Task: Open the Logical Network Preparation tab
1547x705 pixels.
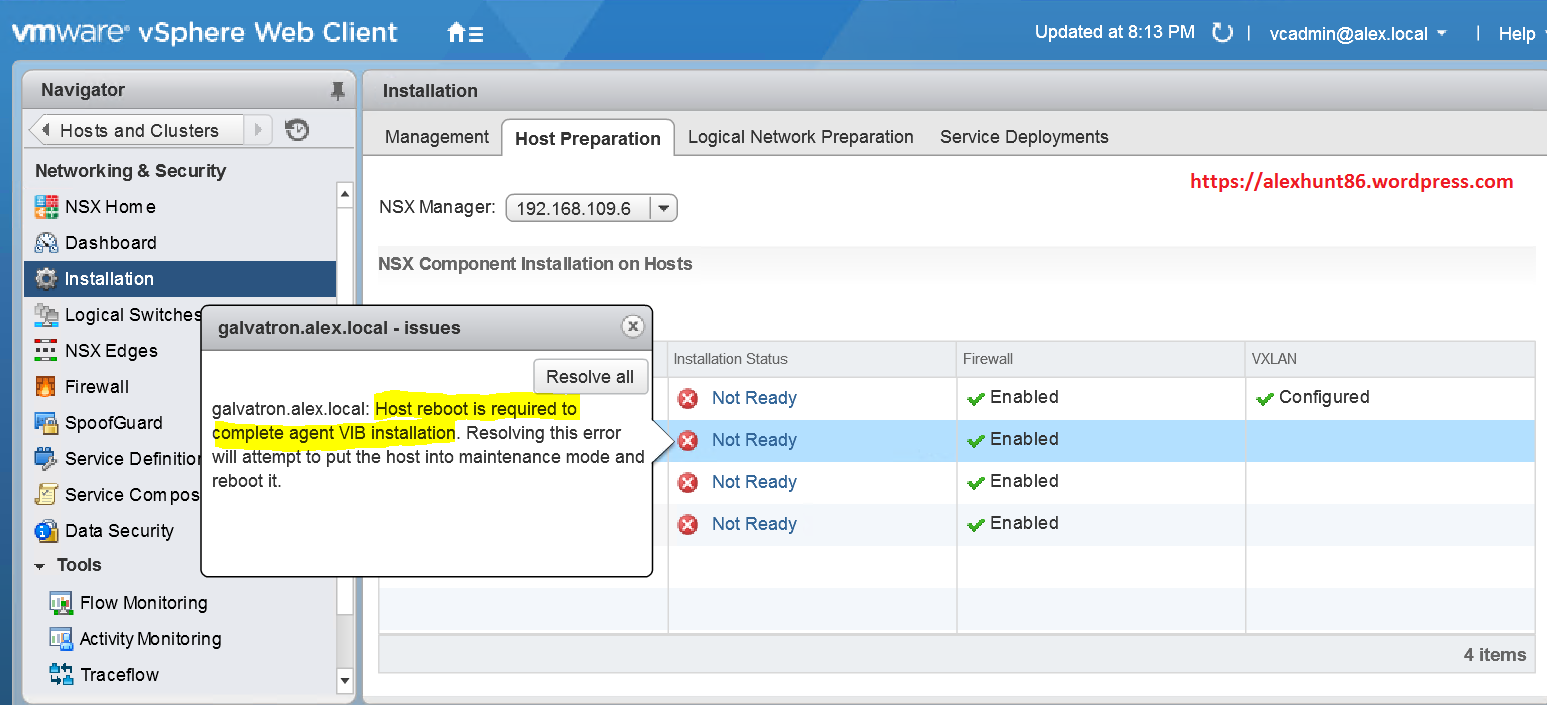Action: pos(800,137)
